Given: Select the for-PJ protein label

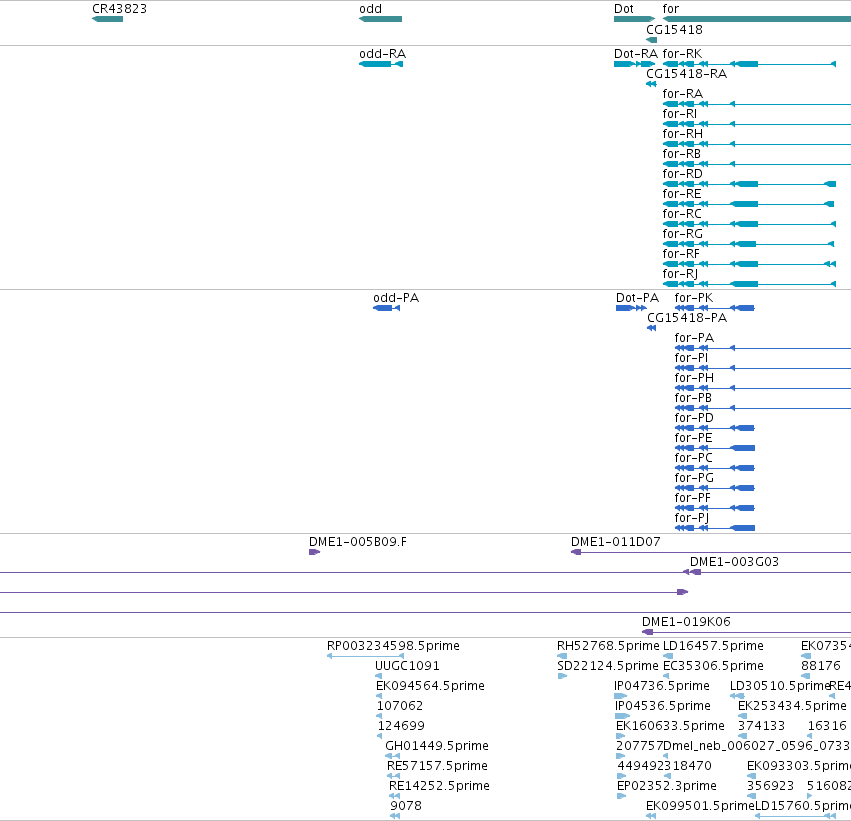Looking at the screenshot, I should tap(692, 518).
